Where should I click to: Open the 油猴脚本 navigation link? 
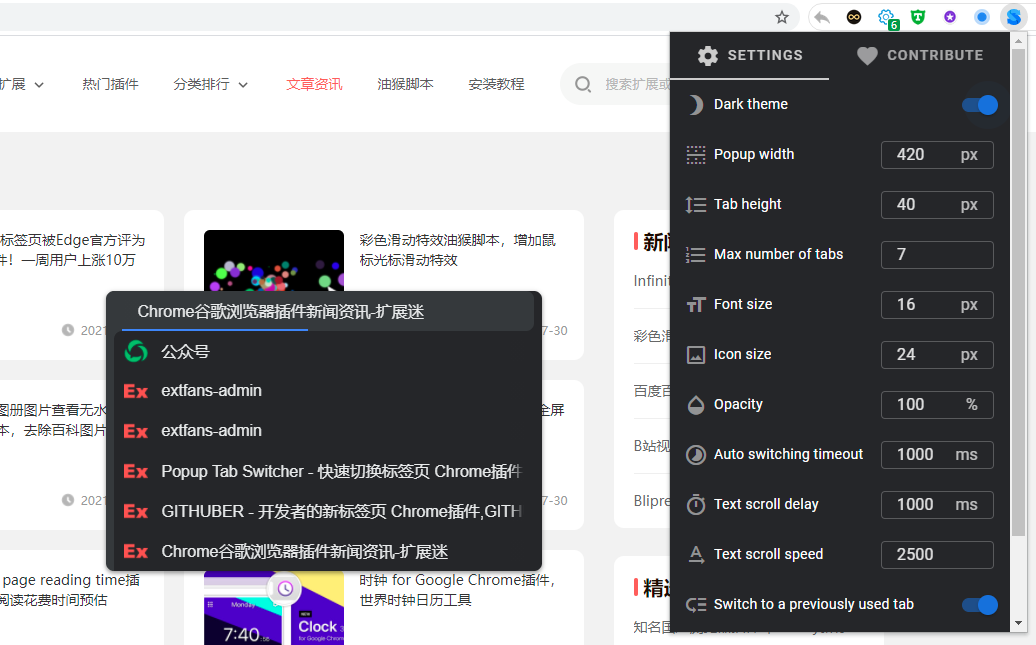coord(405,84)
